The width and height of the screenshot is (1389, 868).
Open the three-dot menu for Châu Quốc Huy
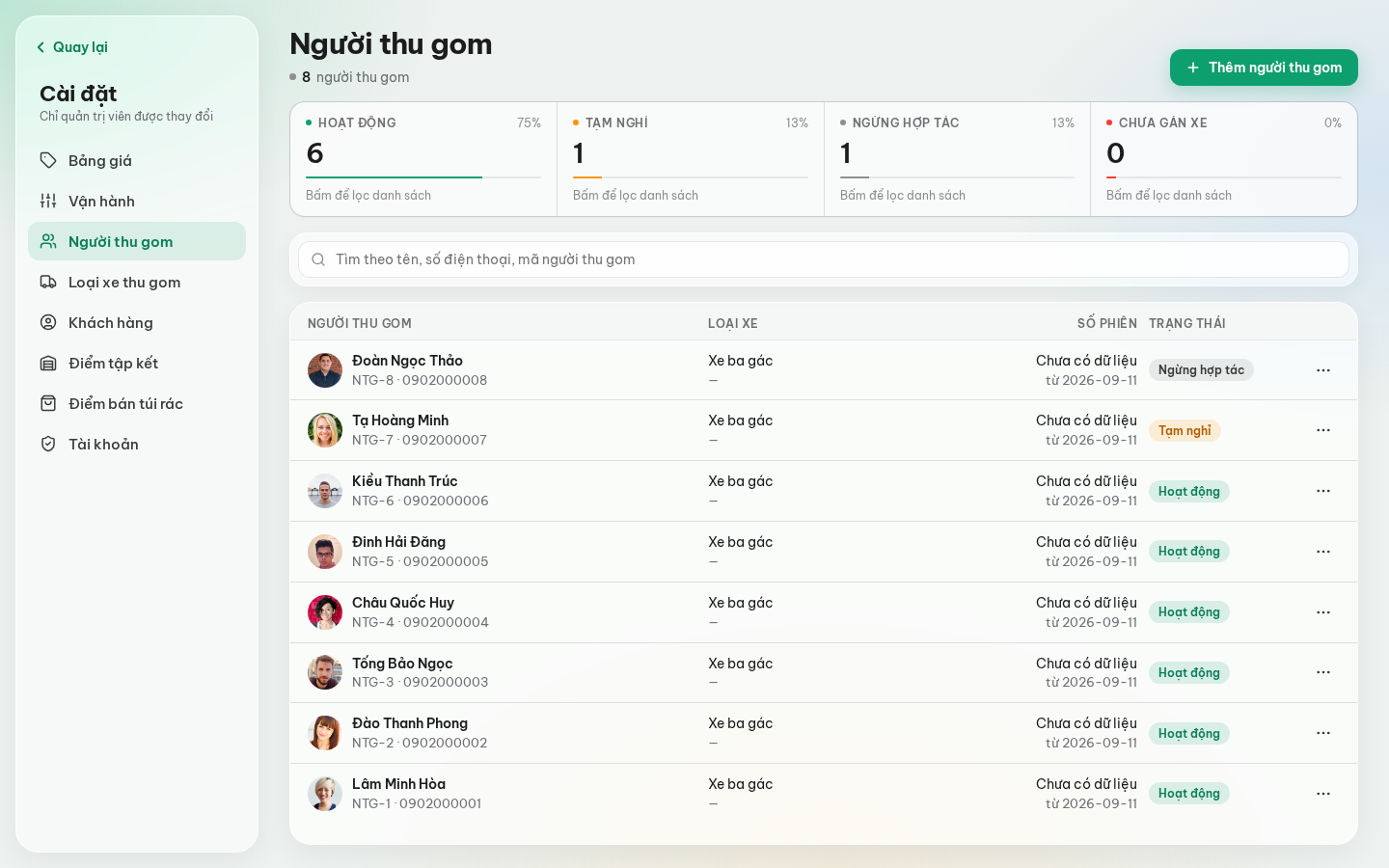1323,612
